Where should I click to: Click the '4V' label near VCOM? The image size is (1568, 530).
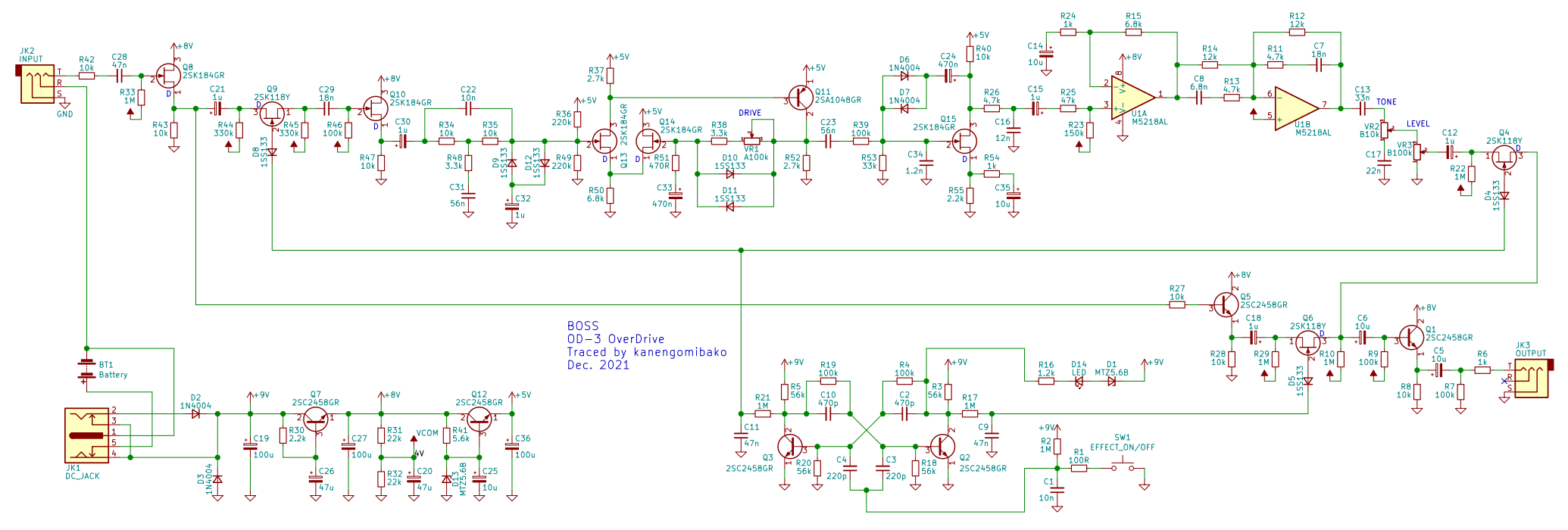coord(419,453)
